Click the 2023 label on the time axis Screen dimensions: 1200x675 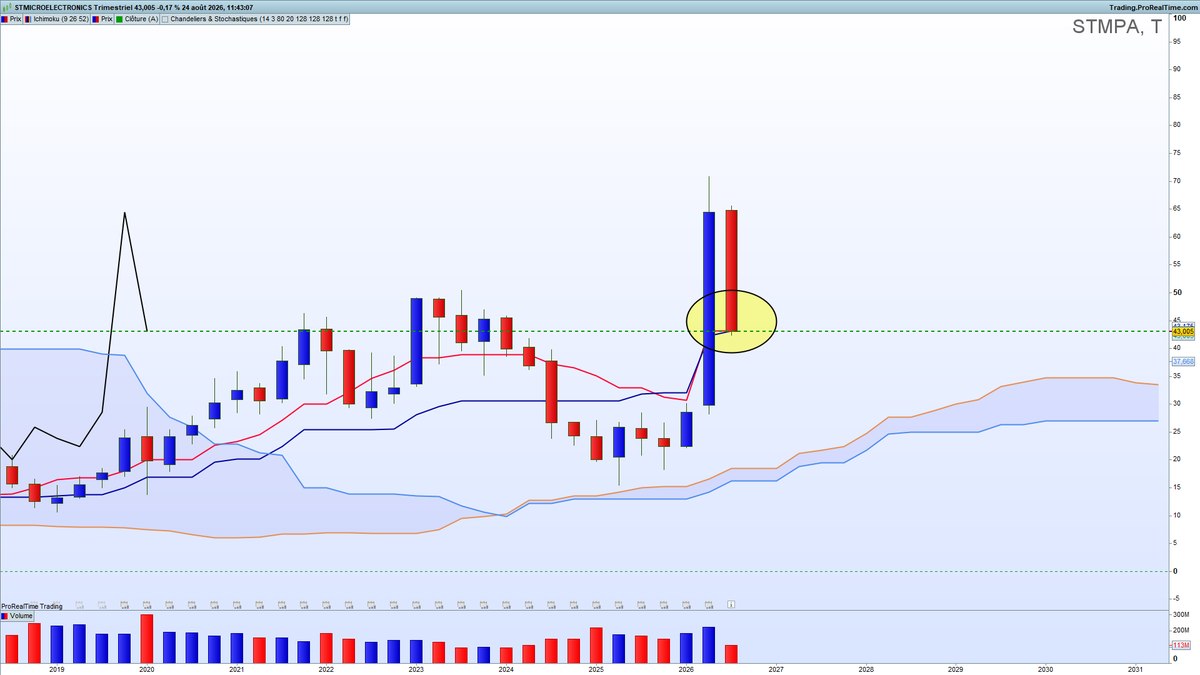pos(416,669)
